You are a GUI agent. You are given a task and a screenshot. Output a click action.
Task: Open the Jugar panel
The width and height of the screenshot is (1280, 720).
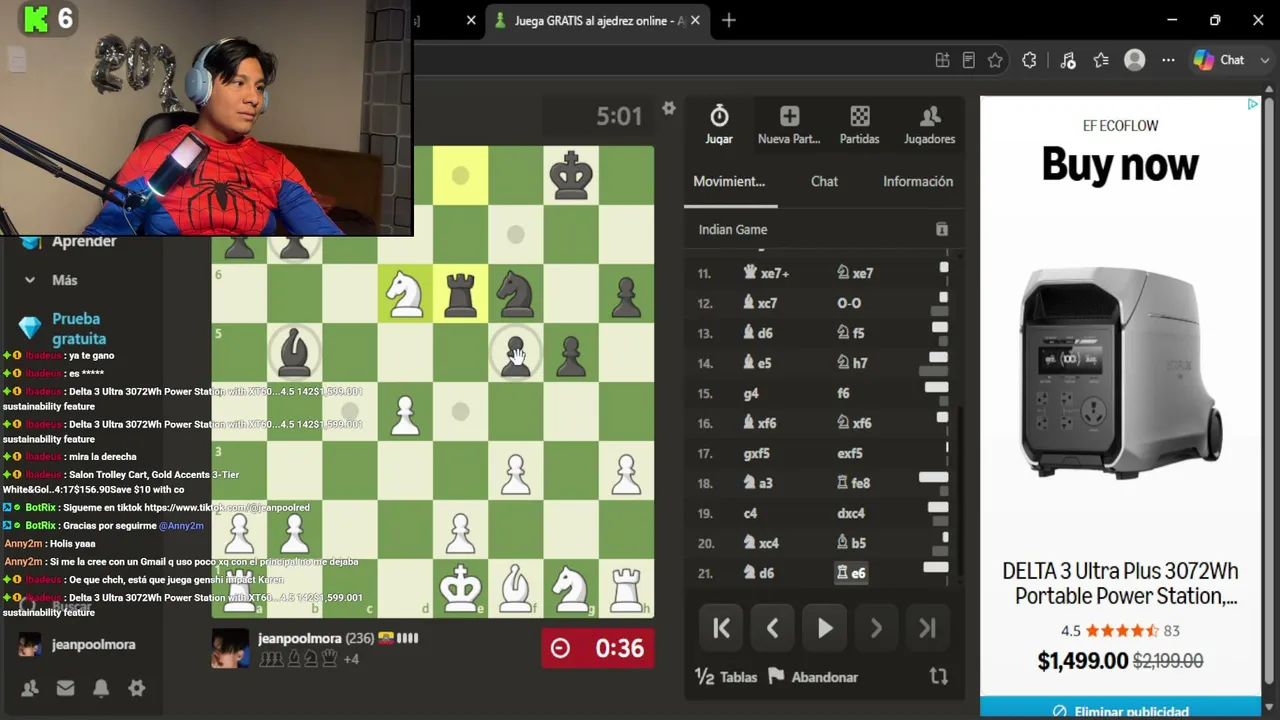pyautogui.click(x=719, y=125)
